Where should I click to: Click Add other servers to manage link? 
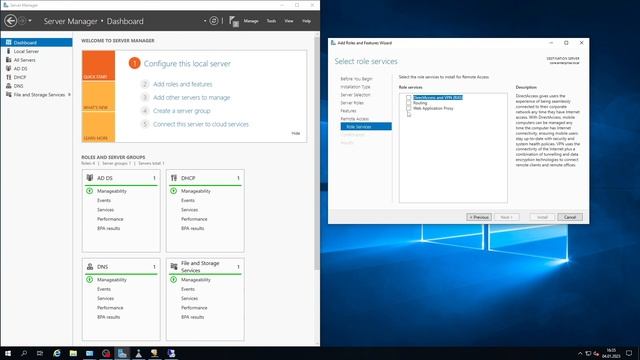click(191, 97)
